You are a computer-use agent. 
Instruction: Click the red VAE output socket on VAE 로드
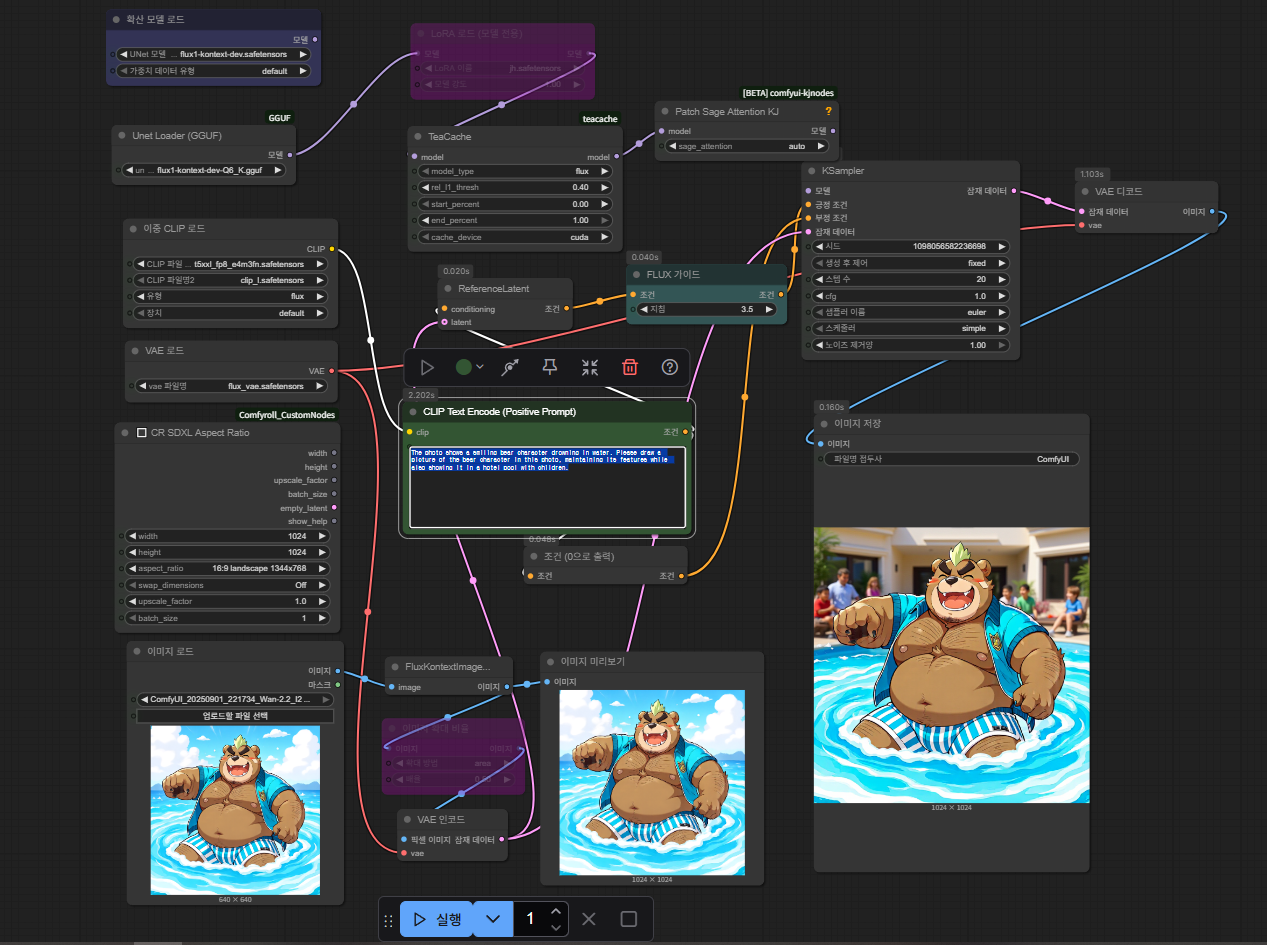(x=331, y=371)
